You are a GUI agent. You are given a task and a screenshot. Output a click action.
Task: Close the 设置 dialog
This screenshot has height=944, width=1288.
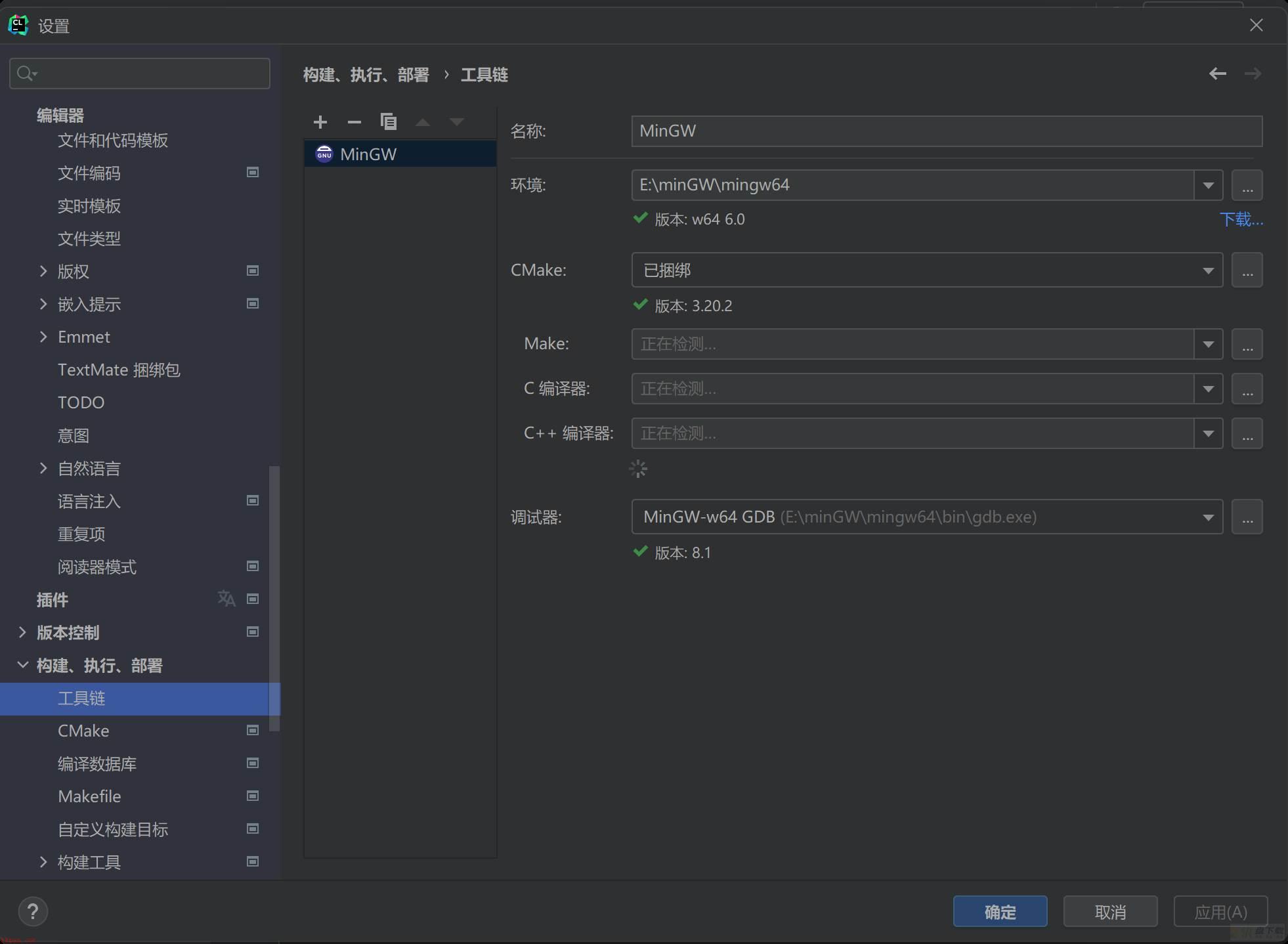pyautogui.click(x=1256, y=26)
